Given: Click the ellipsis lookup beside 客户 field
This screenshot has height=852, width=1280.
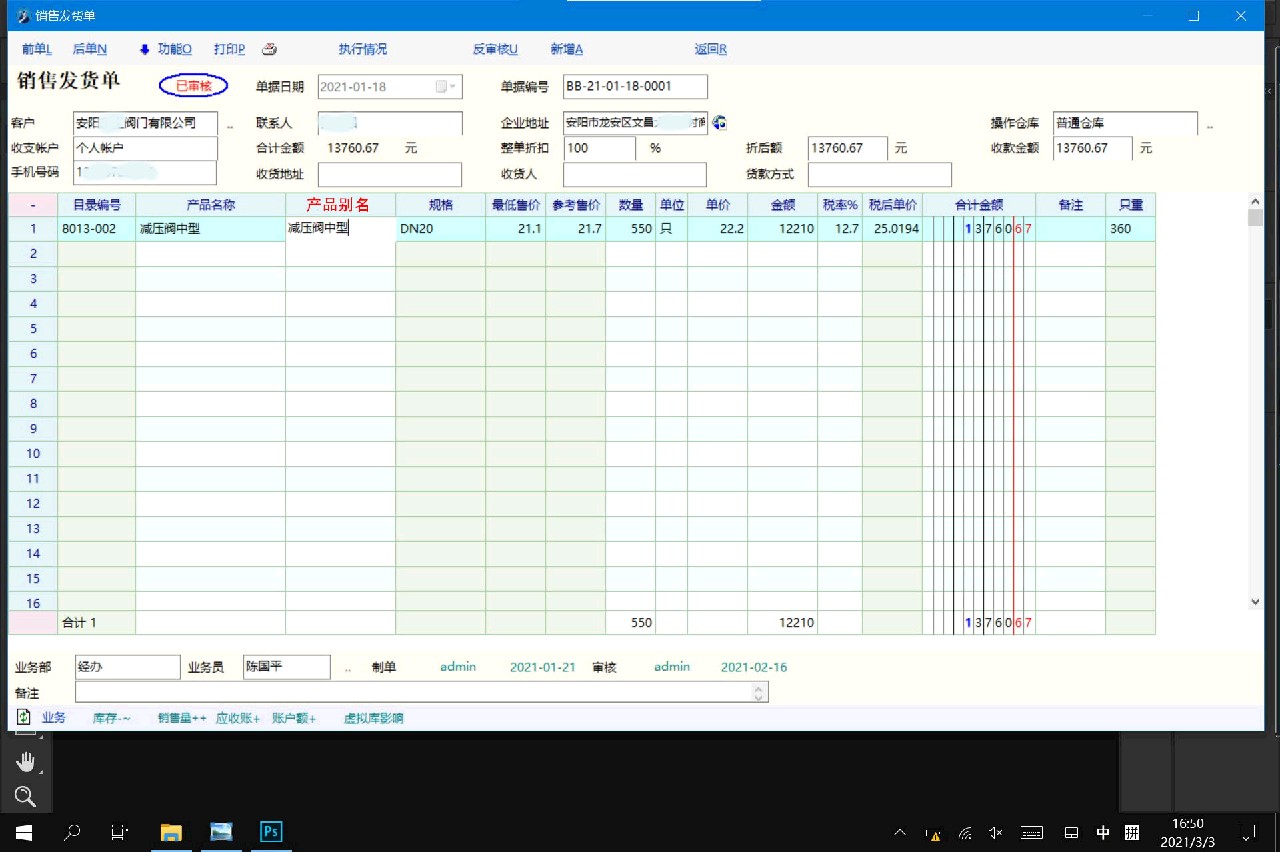Looking at the screenshot, I should 230,125.
